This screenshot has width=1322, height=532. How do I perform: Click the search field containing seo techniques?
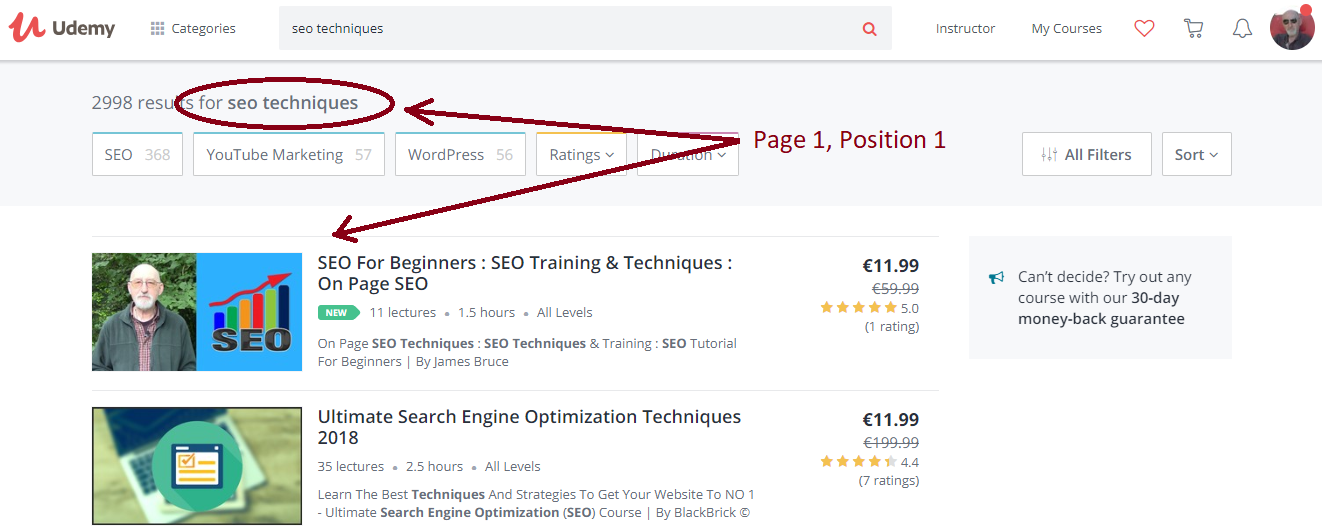click(x=570, y=29)
